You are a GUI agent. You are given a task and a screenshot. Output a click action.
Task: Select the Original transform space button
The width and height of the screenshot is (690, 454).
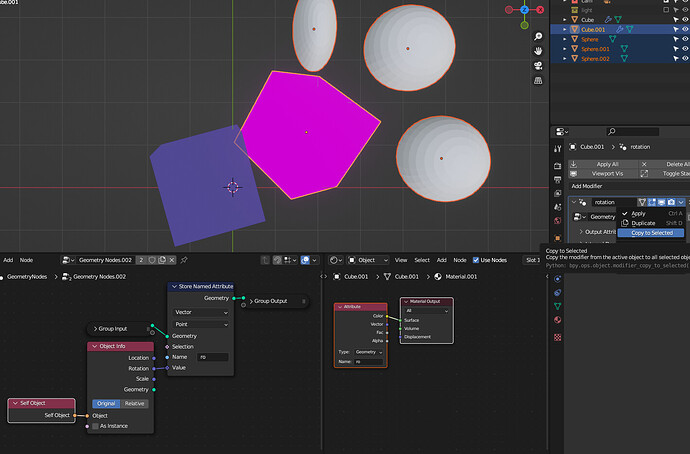[x=106, y=403]
